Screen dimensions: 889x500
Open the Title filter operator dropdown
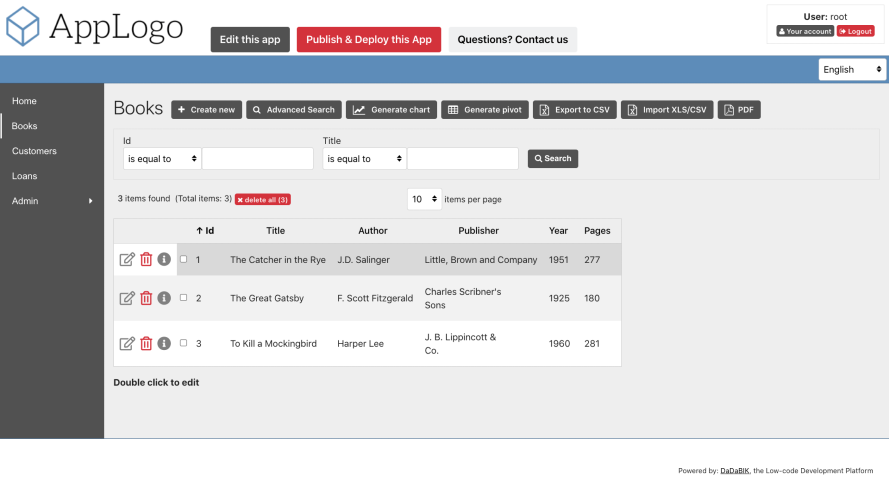364,159
